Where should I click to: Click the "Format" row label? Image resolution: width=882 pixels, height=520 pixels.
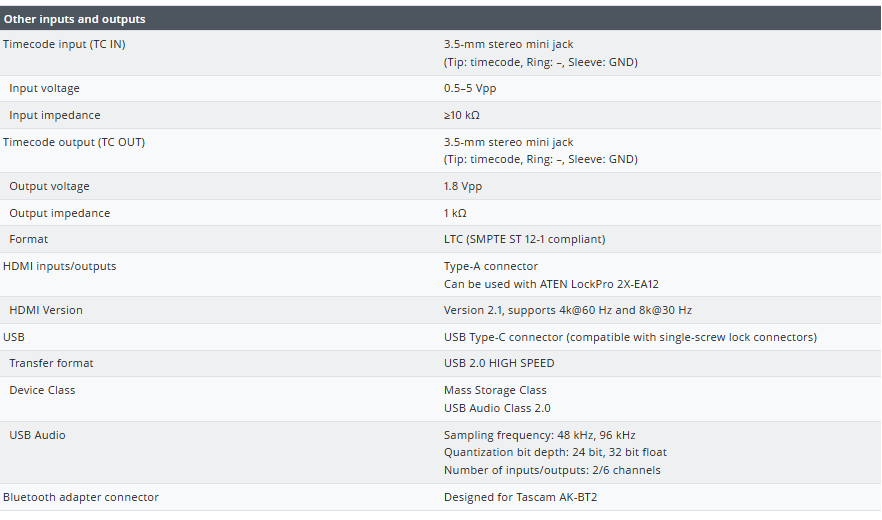pos(28,239)
